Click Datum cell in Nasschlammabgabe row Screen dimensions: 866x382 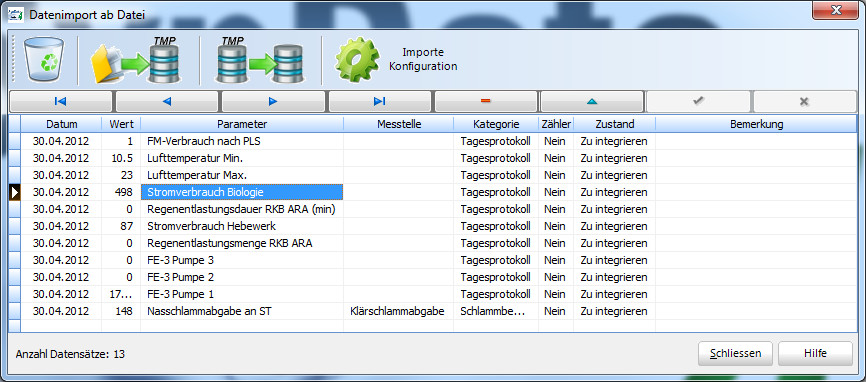pyautogui.click(x=61, y=311)
